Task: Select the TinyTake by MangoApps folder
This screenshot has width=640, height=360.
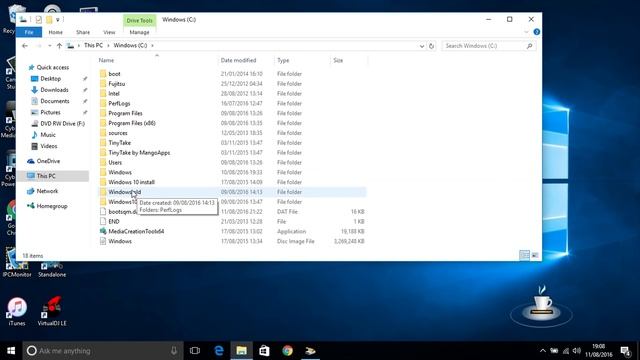Action: pyautogui.click(x=139, y=153)
